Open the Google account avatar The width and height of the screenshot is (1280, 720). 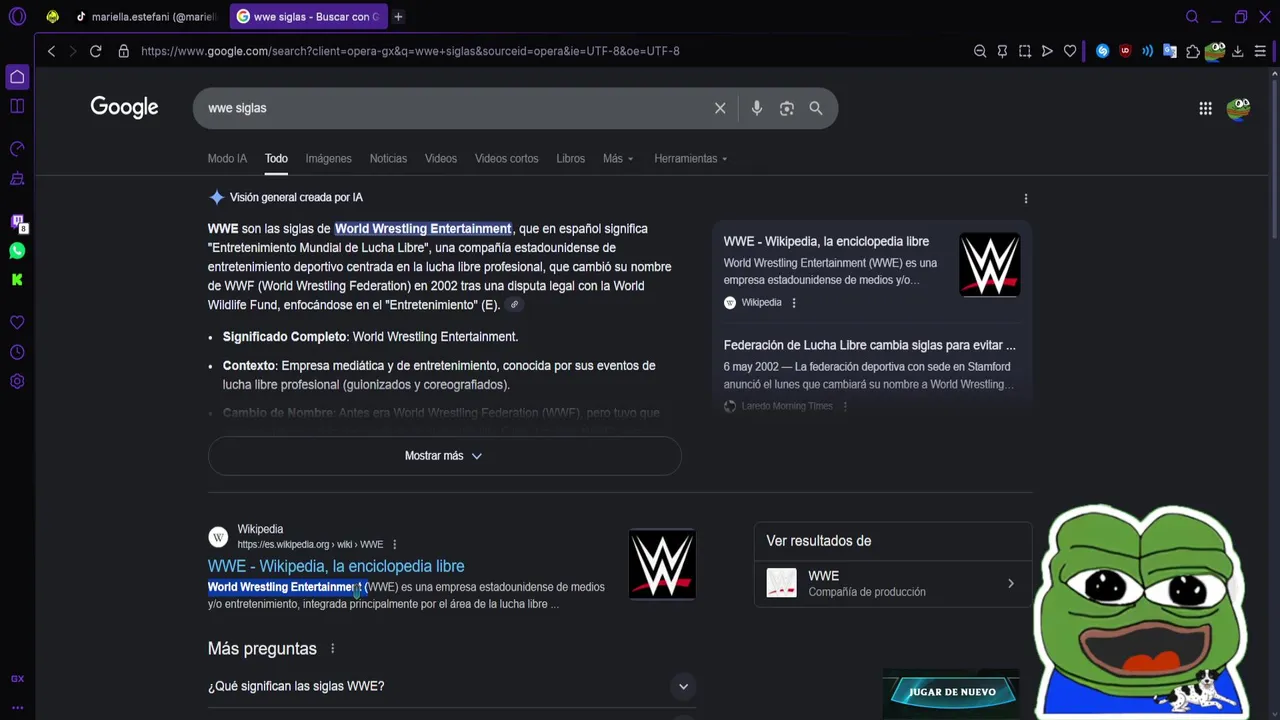pyautogui.click(x=1238, y=108)
